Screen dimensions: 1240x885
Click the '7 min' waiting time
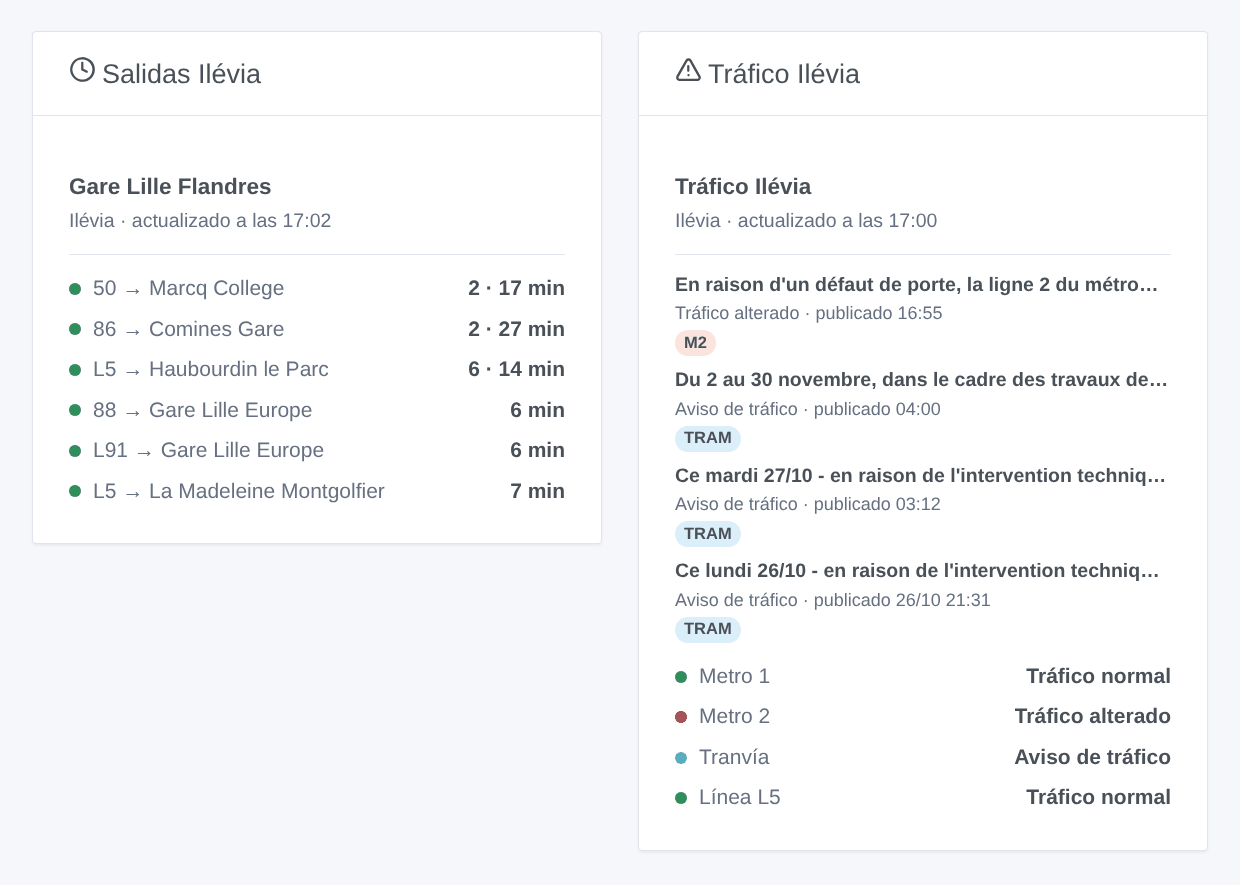coord(537,491)
